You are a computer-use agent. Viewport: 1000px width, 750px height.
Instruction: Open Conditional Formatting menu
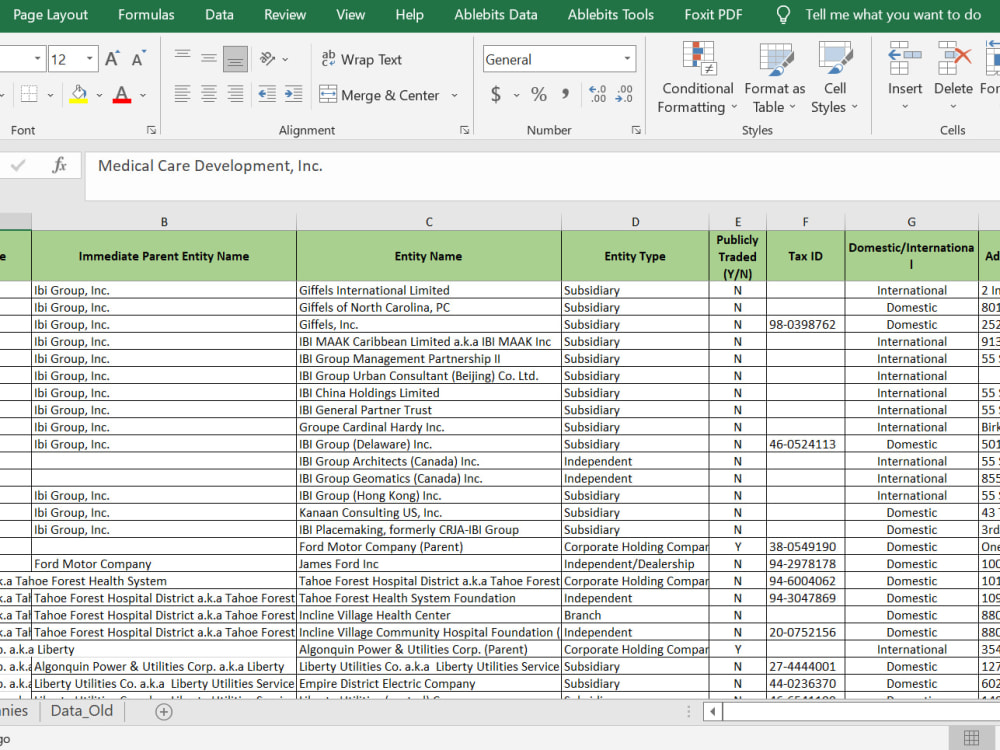(697, 77)
